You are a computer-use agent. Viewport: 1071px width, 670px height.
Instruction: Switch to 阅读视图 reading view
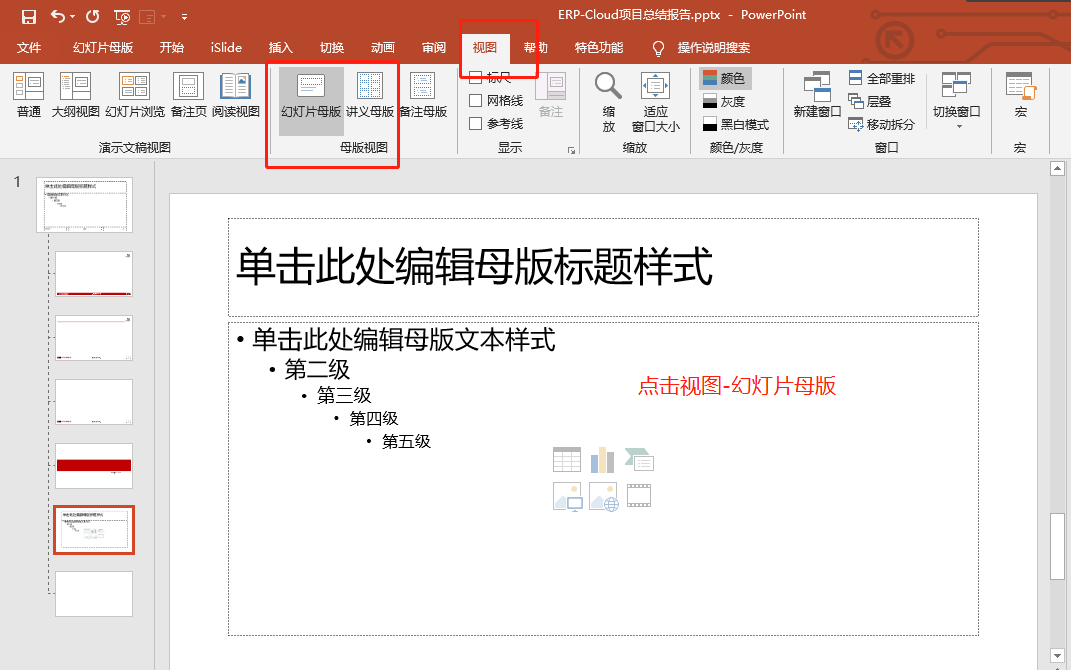click(x=236, y=94)
